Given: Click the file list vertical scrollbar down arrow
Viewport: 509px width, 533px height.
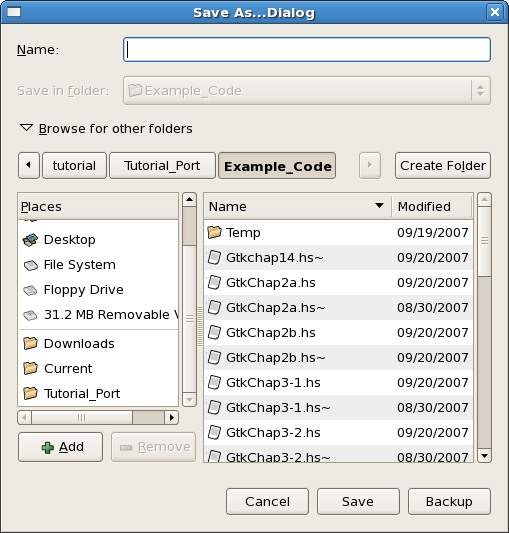Looking at the screenshot, I should point(485,455).
